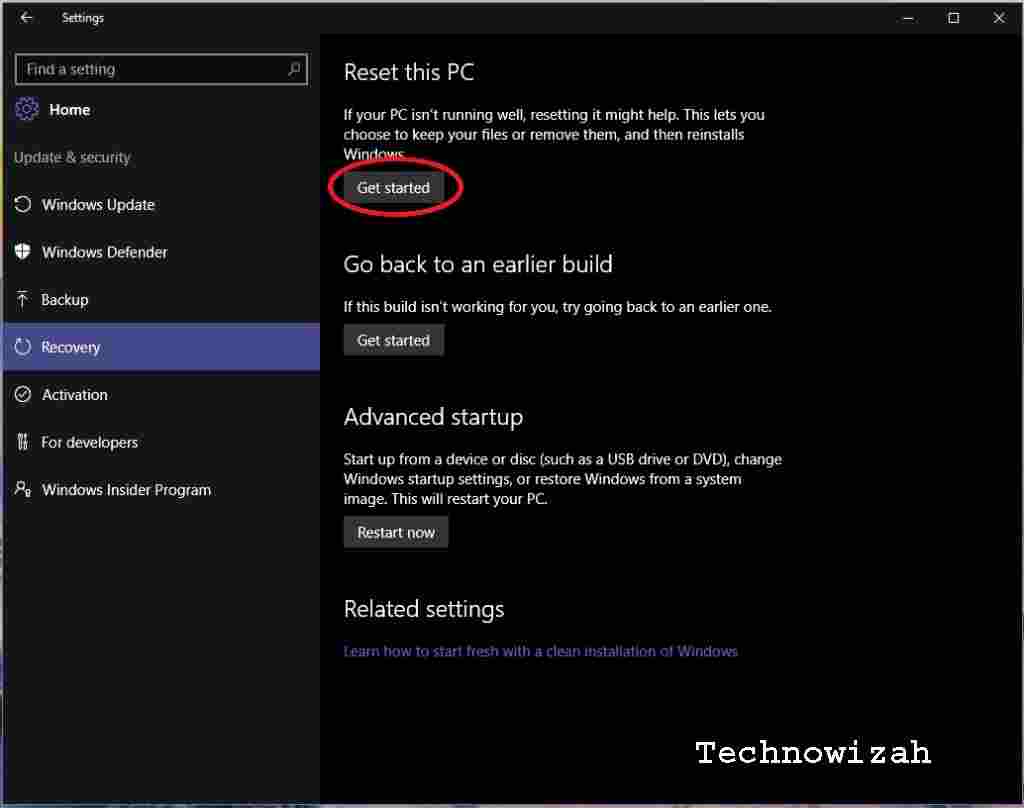
Task: Hit the Restart now button
Action: click(x=396, y=532)
